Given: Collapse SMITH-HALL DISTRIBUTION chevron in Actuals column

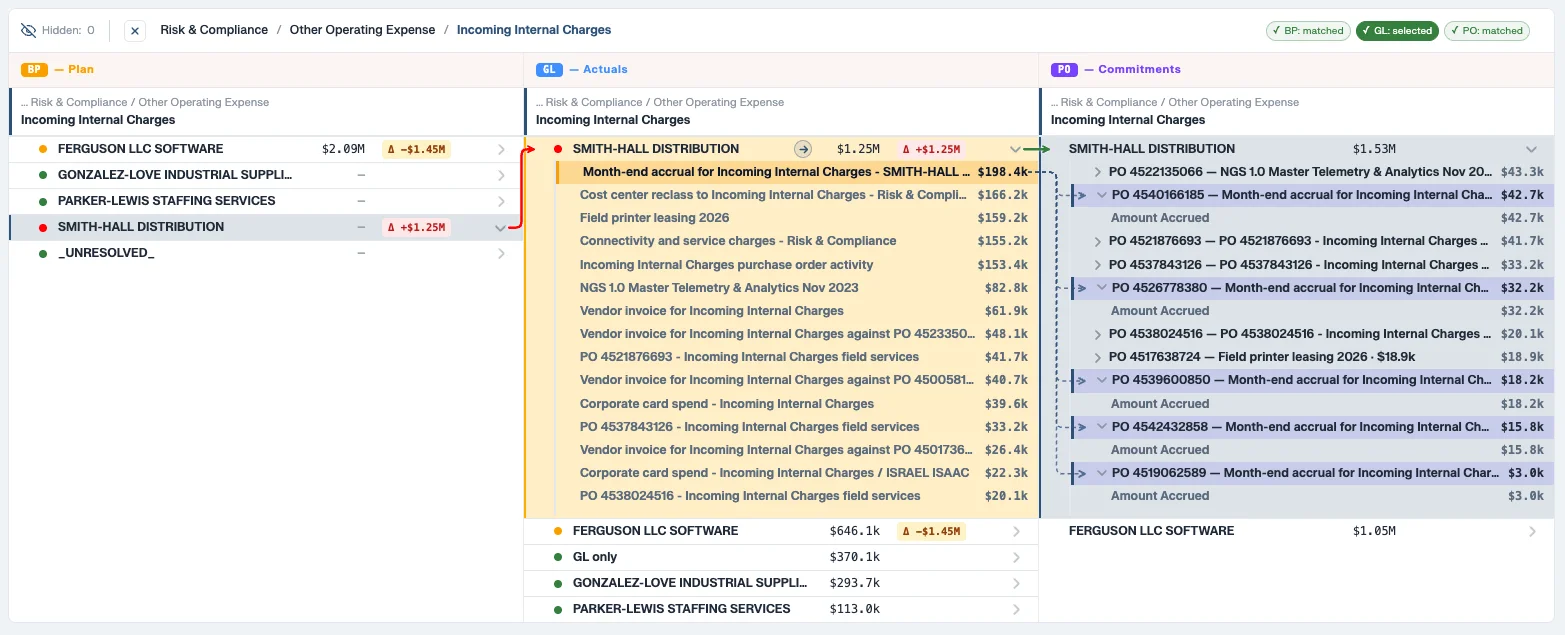Looking at the screenshot, I should click(x=1016, y=149).
